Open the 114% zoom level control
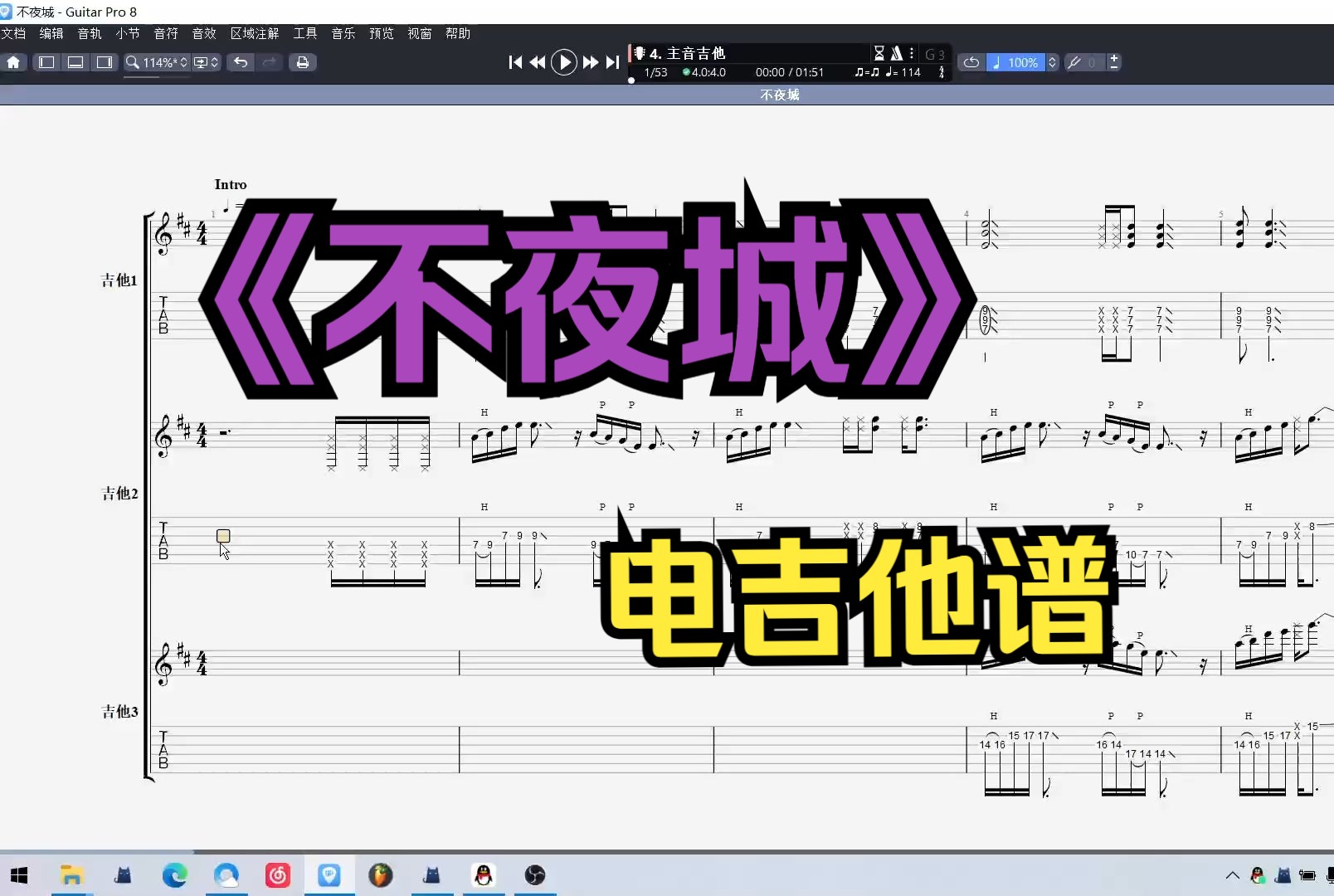 point(156,62)
